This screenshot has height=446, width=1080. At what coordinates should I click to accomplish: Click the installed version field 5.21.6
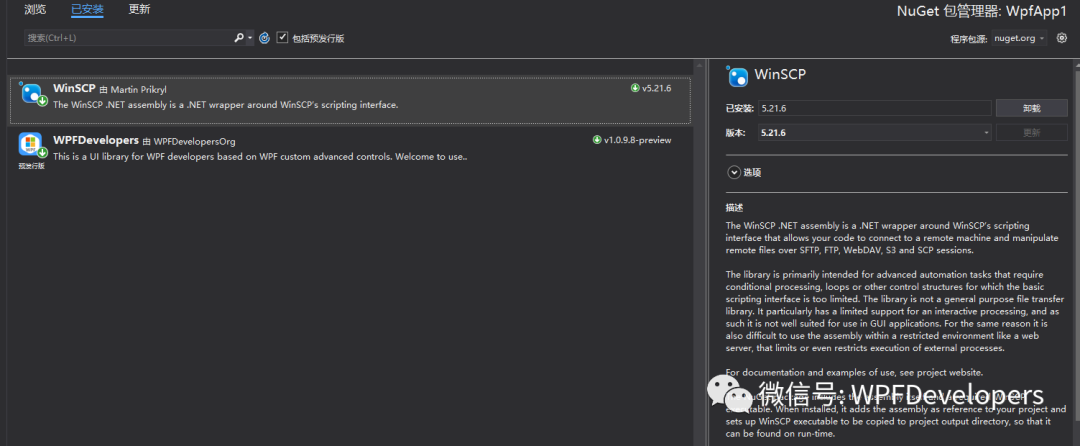pos(874,108)
